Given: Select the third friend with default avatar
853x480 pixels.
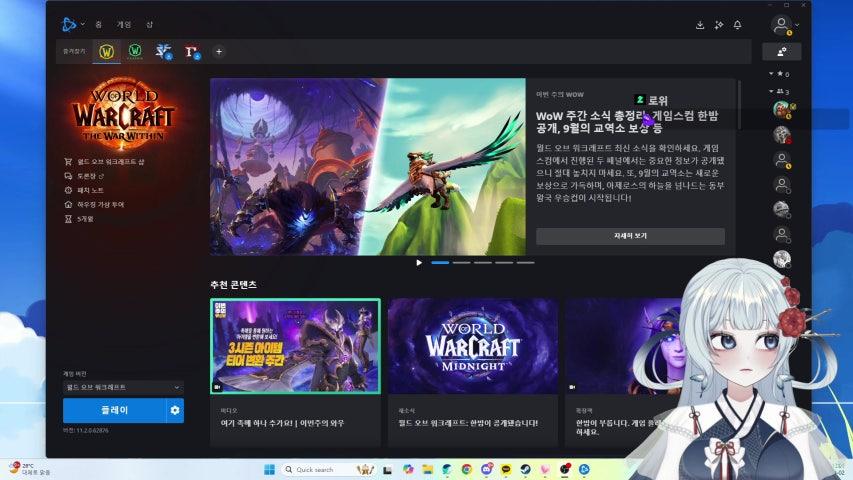Looking at the screenshot, I should click(782, 160).
